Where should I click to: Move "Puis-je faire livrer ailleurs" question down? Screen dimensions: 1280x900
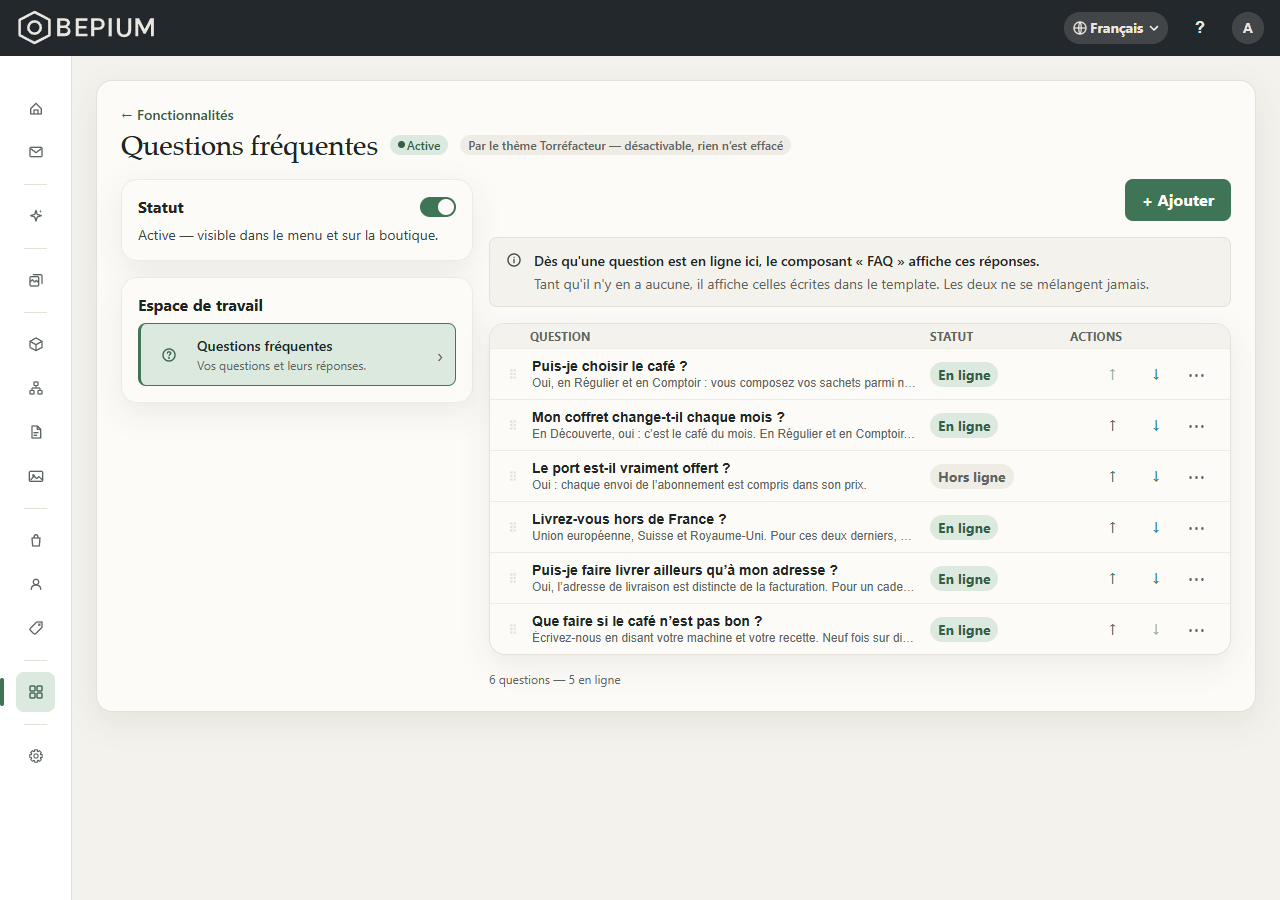pos(1156,579)
